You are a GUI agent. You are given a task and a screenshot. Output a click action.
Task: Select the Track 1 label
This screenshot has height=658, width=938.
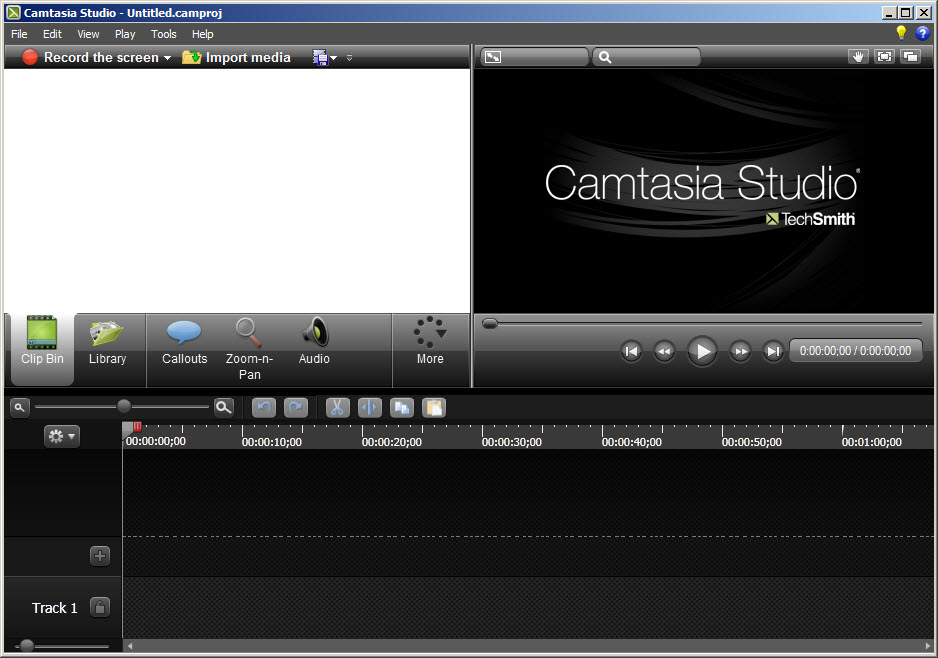pyautogui.click(x=54, y=608)
